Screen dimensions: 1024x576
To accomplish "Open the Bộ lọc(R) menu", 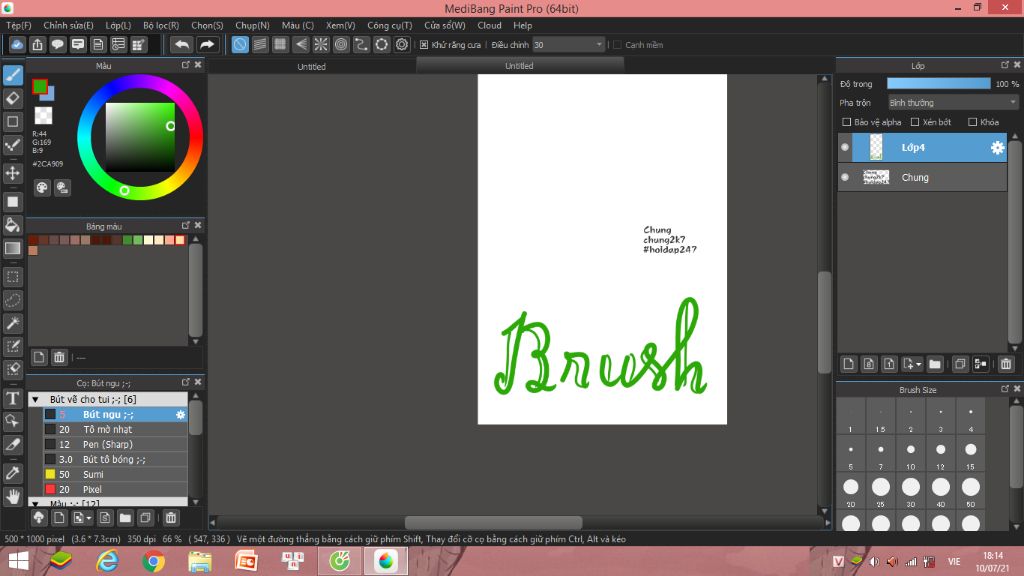I will point(161,25).
